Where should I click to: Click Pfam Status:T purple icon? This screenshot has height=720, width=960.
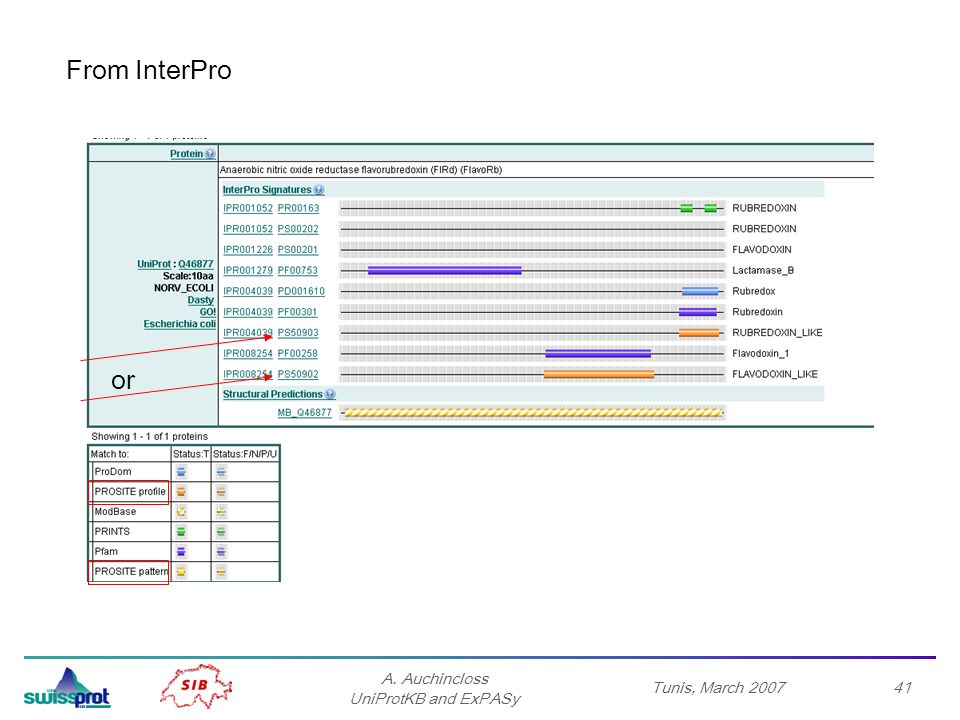[181, 552]
